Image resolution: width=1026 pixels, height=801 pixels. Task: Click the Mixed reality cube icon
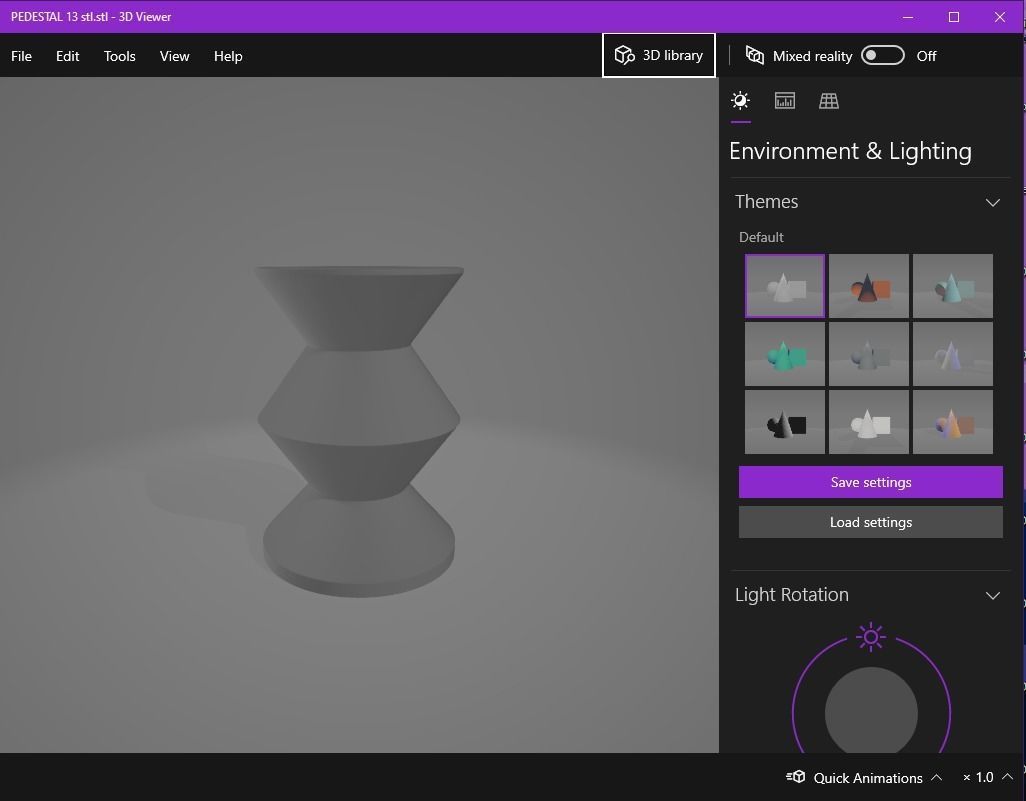(x=754, y=56)
